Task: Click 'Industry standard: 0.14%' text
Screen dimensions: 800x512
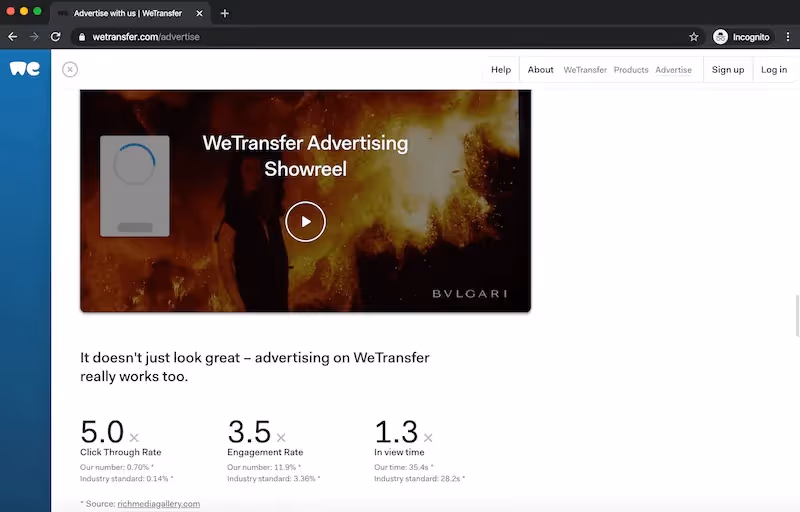Action: [127, 479]
